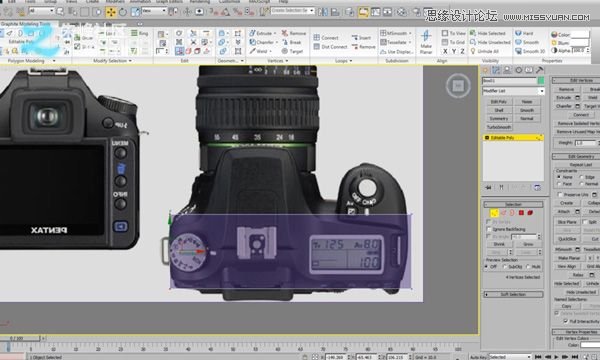Screen dimensions: 600x360
Task: Open the Hierarchy command panel tab
Action: (x=507, y=70)
